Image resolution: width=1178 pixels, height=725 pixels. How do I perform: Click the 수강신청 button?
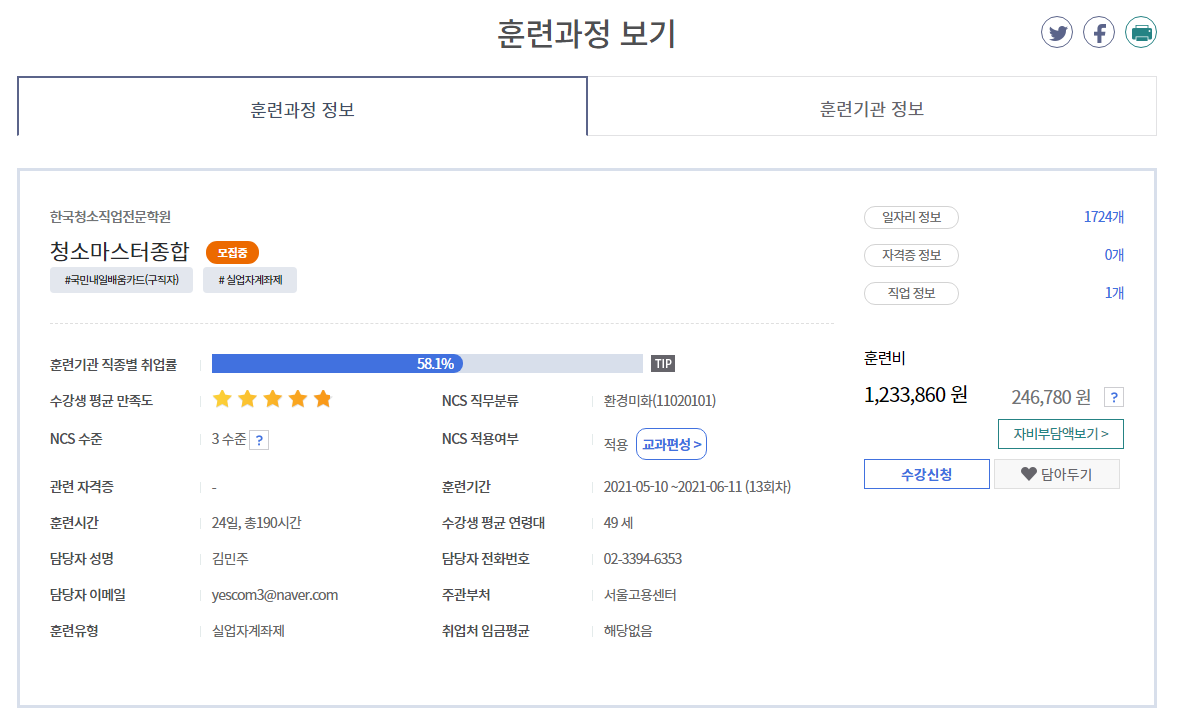[926, 474]
